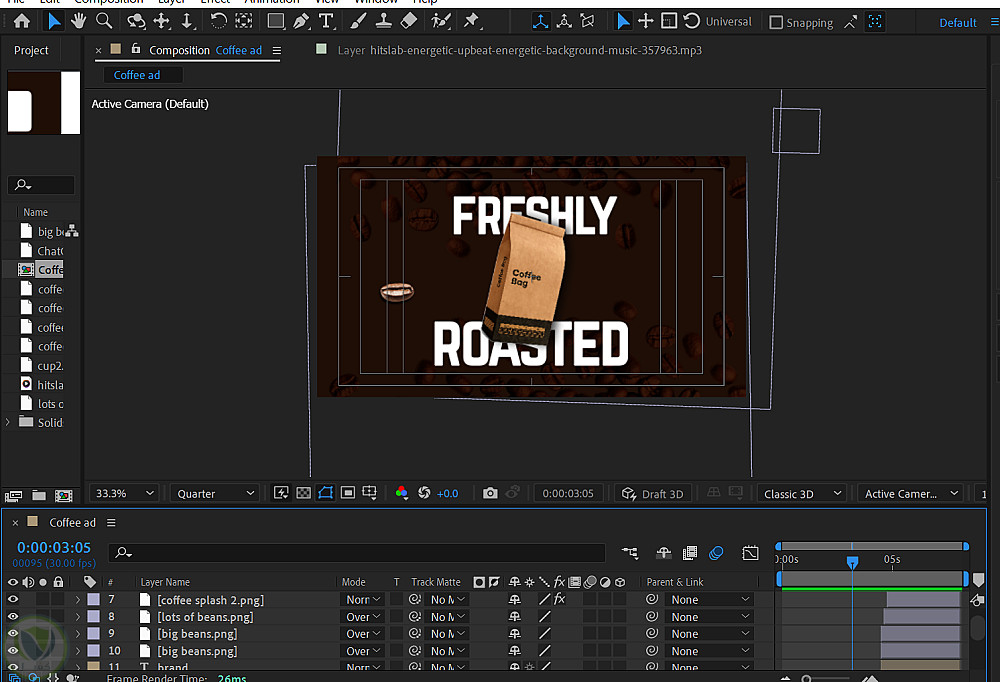This screenshot has width=1000, height=682.
Task: Pick the Pen tool
Action: [x=301, y=21]
